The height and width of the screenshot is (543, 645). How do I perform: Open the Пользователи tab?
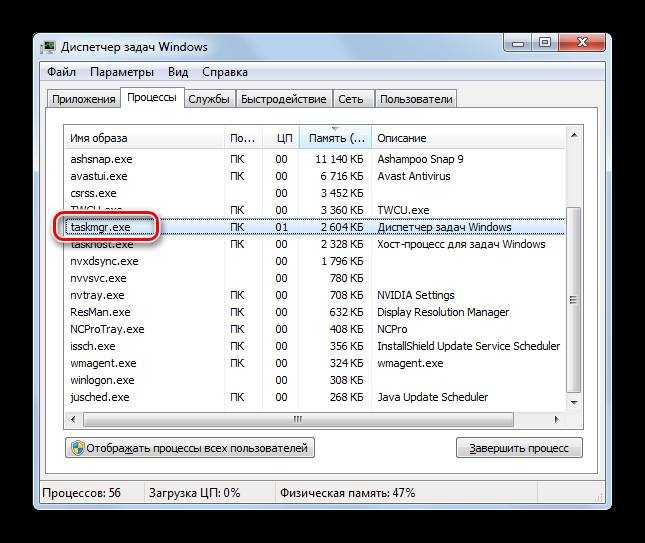(x=416, y=99)
